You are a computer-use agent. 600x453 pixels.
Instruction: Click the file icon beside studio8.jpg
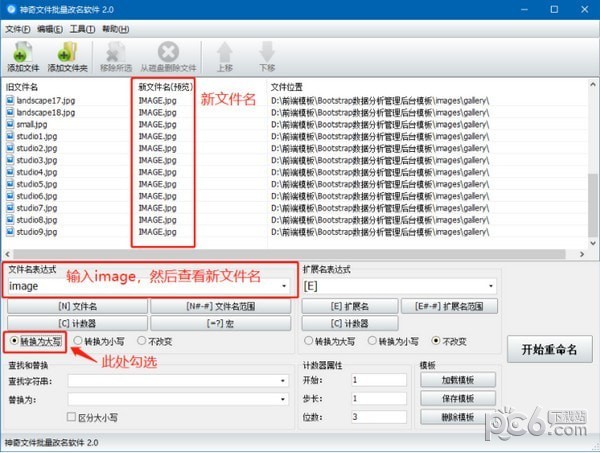10,220
